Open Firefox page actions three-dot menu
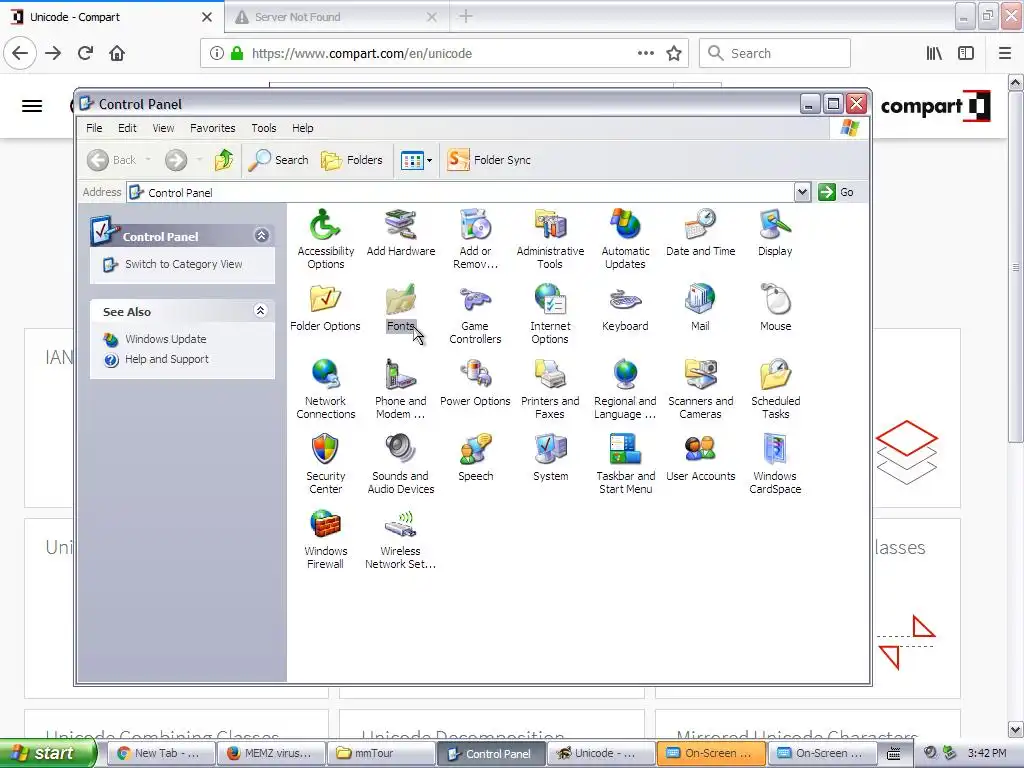The width and height of the screenshot is (1024, 768). click(645, 53)
